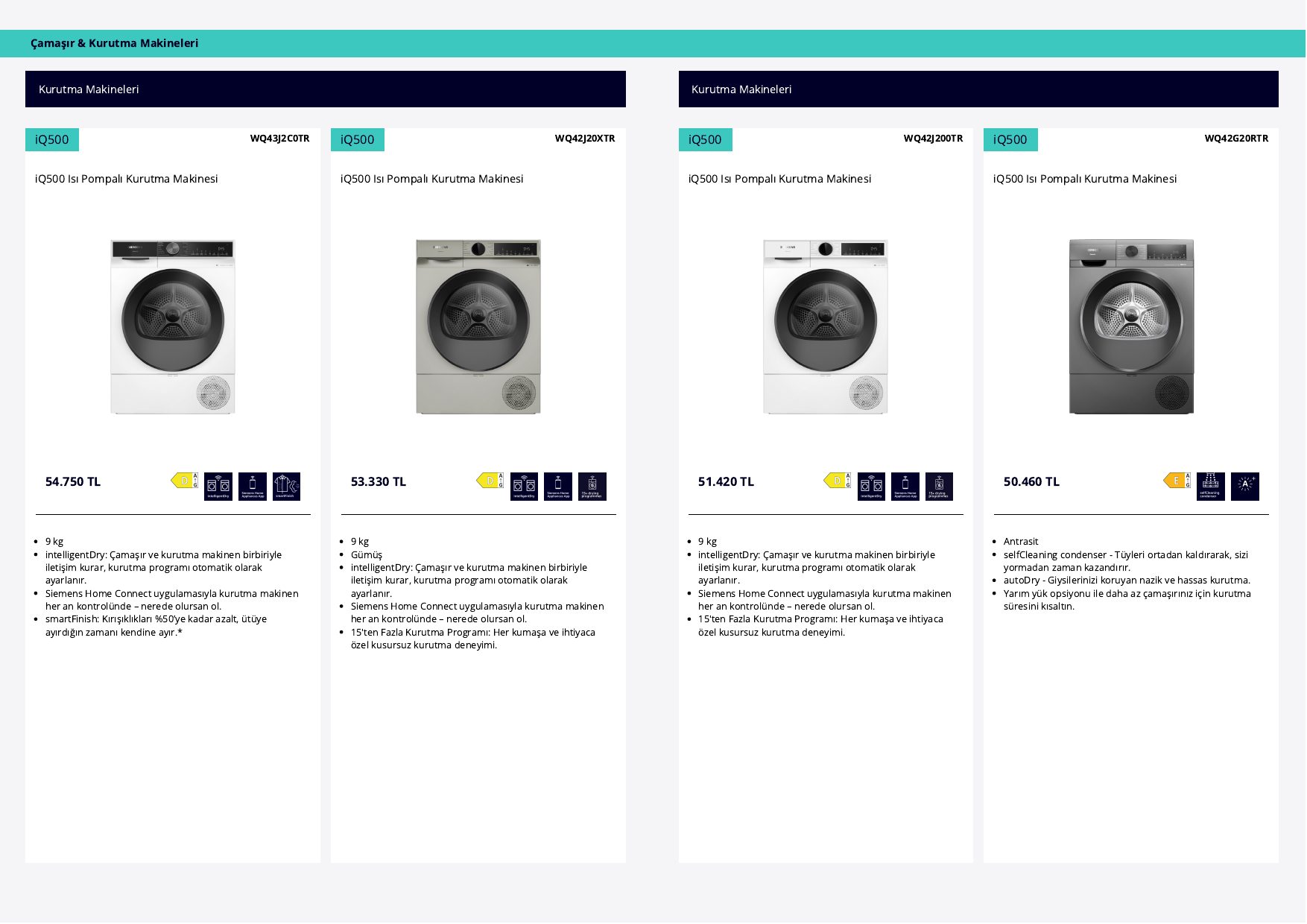
Task: Click the Home Appliances App icon for WQ43J2C0TR
Action: [253, 487]
